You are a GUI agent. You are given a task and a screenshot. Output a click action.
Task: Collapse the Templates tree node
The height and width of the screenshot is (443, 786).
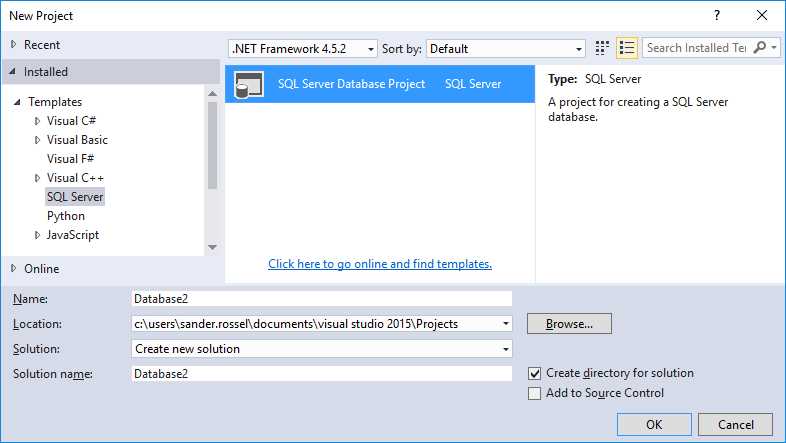pyautogui.click(x=18, y=102)
